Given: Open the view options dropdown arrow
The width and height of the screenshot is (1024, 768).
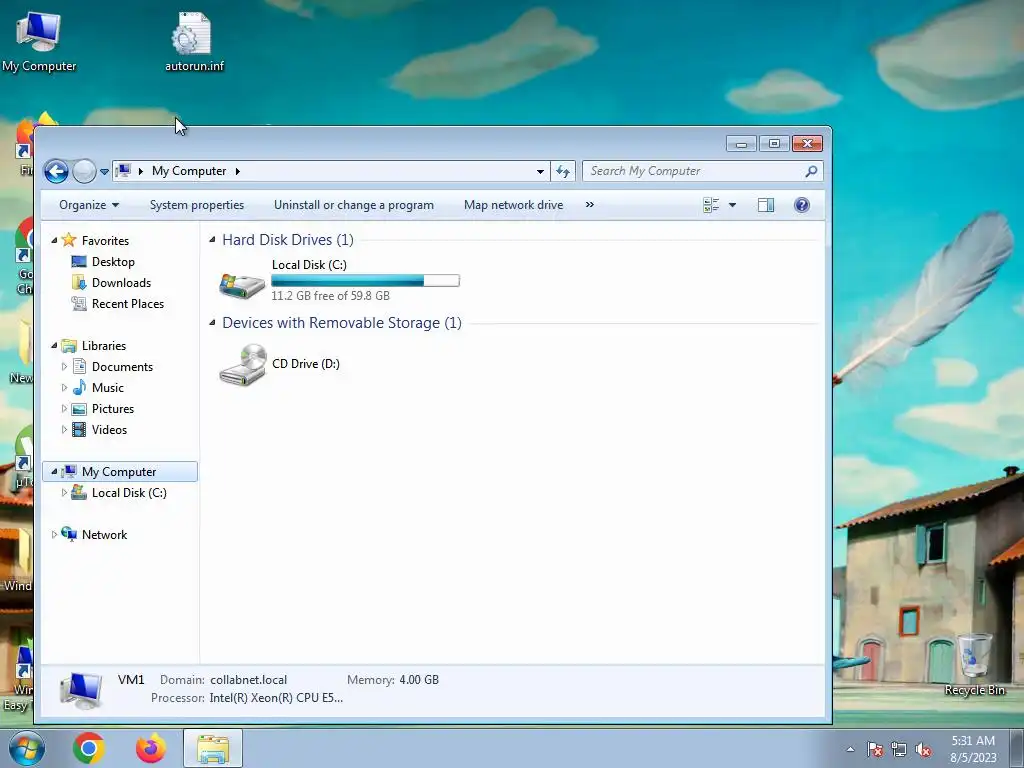Looking at the screenshot, I should (x=732, y=205).
